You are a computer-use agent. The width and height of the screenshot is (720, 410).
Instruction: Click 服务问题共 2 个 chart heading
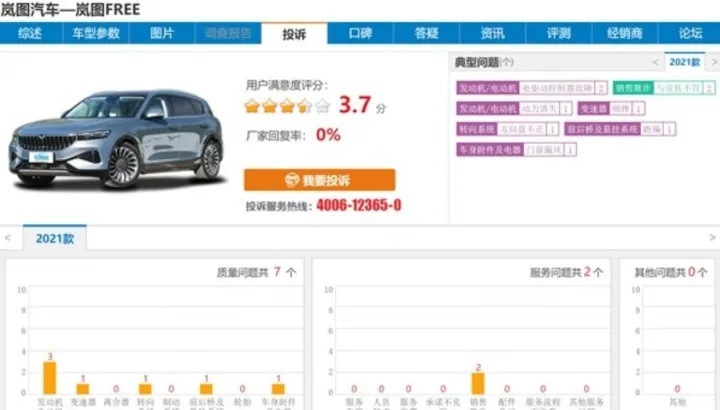coord(567,272)
